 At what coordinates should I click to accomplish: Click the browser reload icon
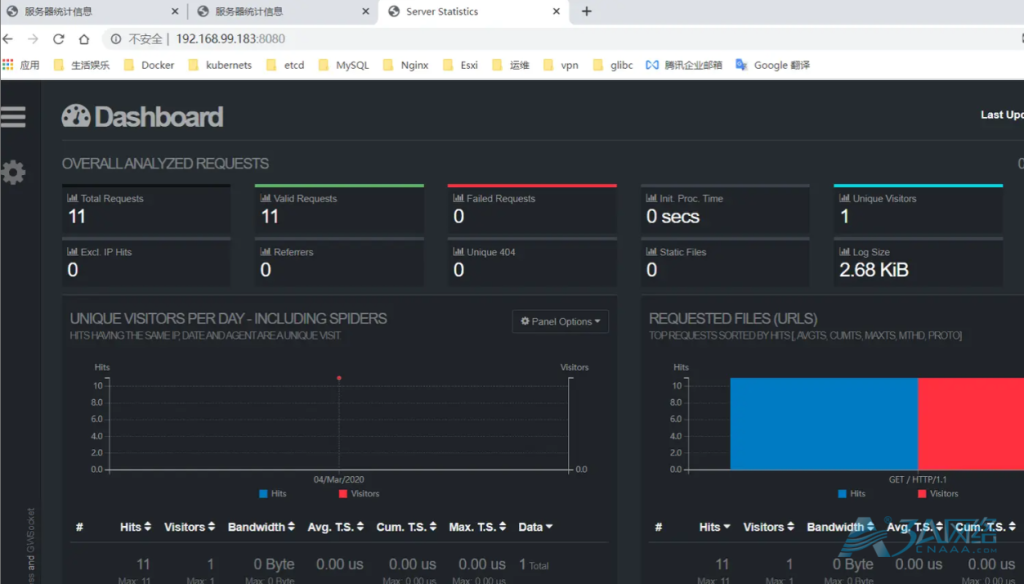(58, 39)
